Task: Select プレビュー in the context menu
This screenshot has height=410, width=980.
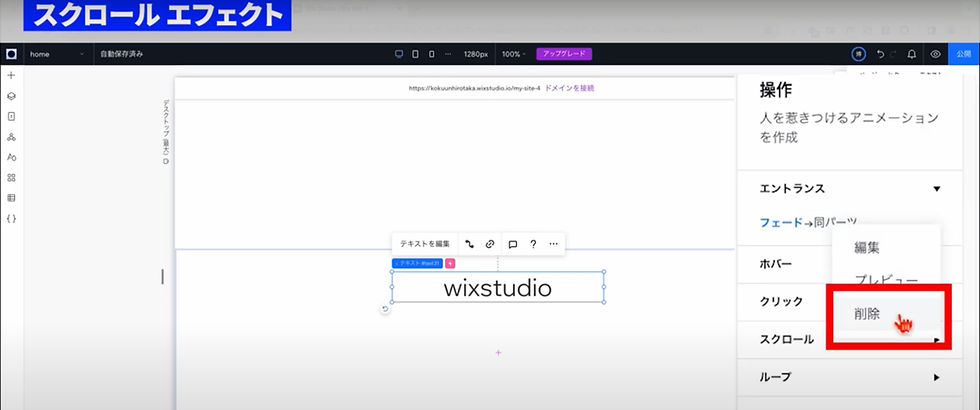Action: click(886, 281)
